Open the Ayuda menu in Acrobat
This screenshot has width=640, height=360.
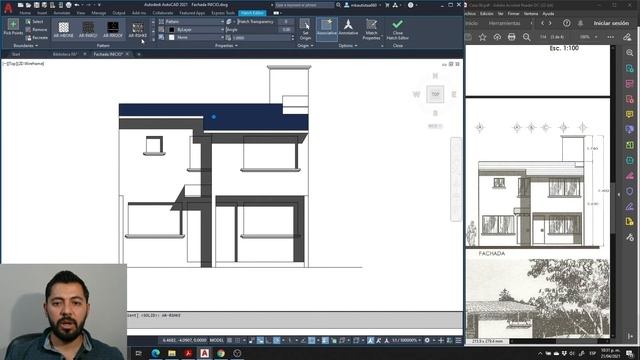tap(548, 13)
